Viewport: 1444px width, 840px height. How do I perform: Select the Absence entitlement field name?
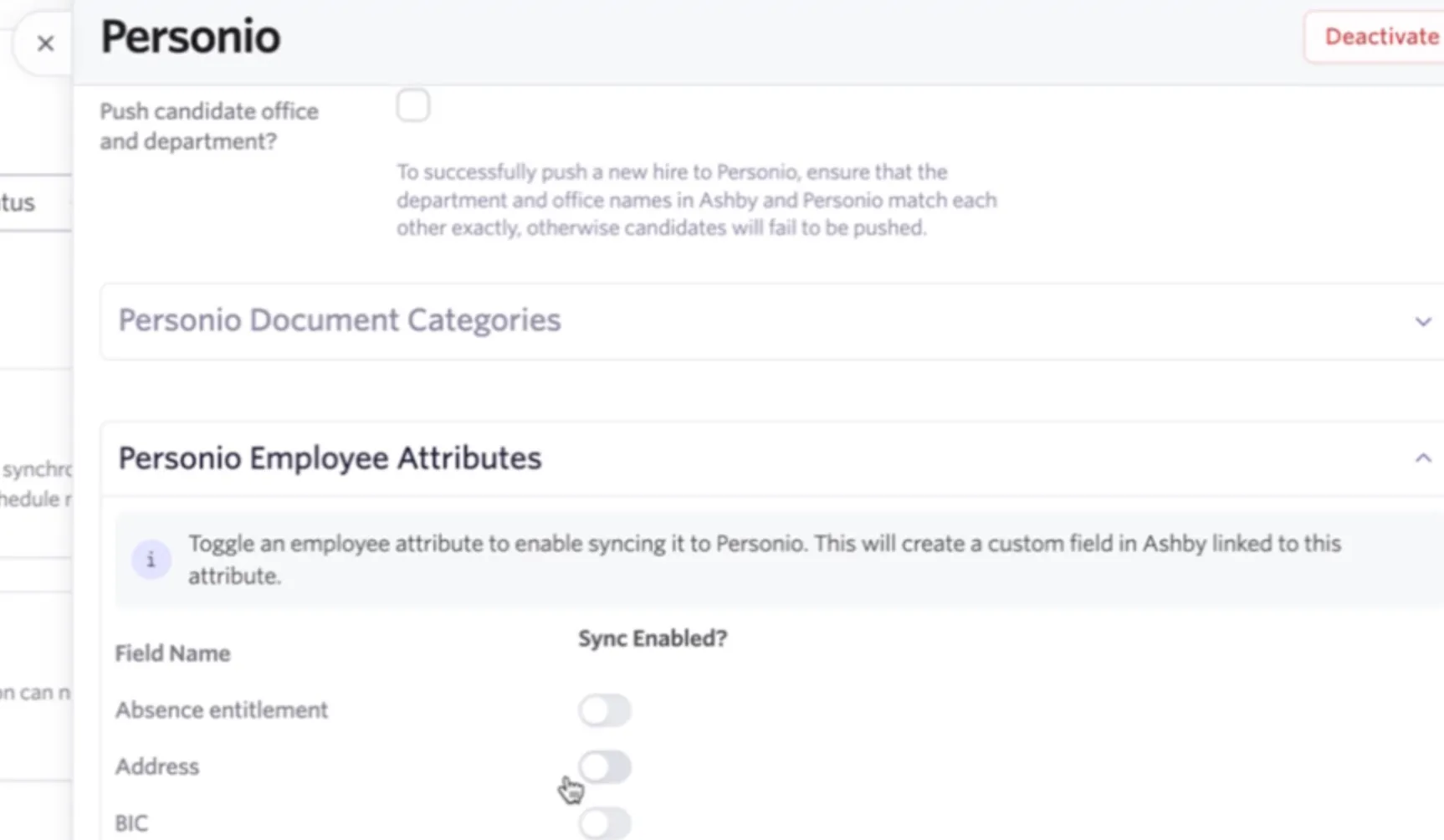pos(222,709)
